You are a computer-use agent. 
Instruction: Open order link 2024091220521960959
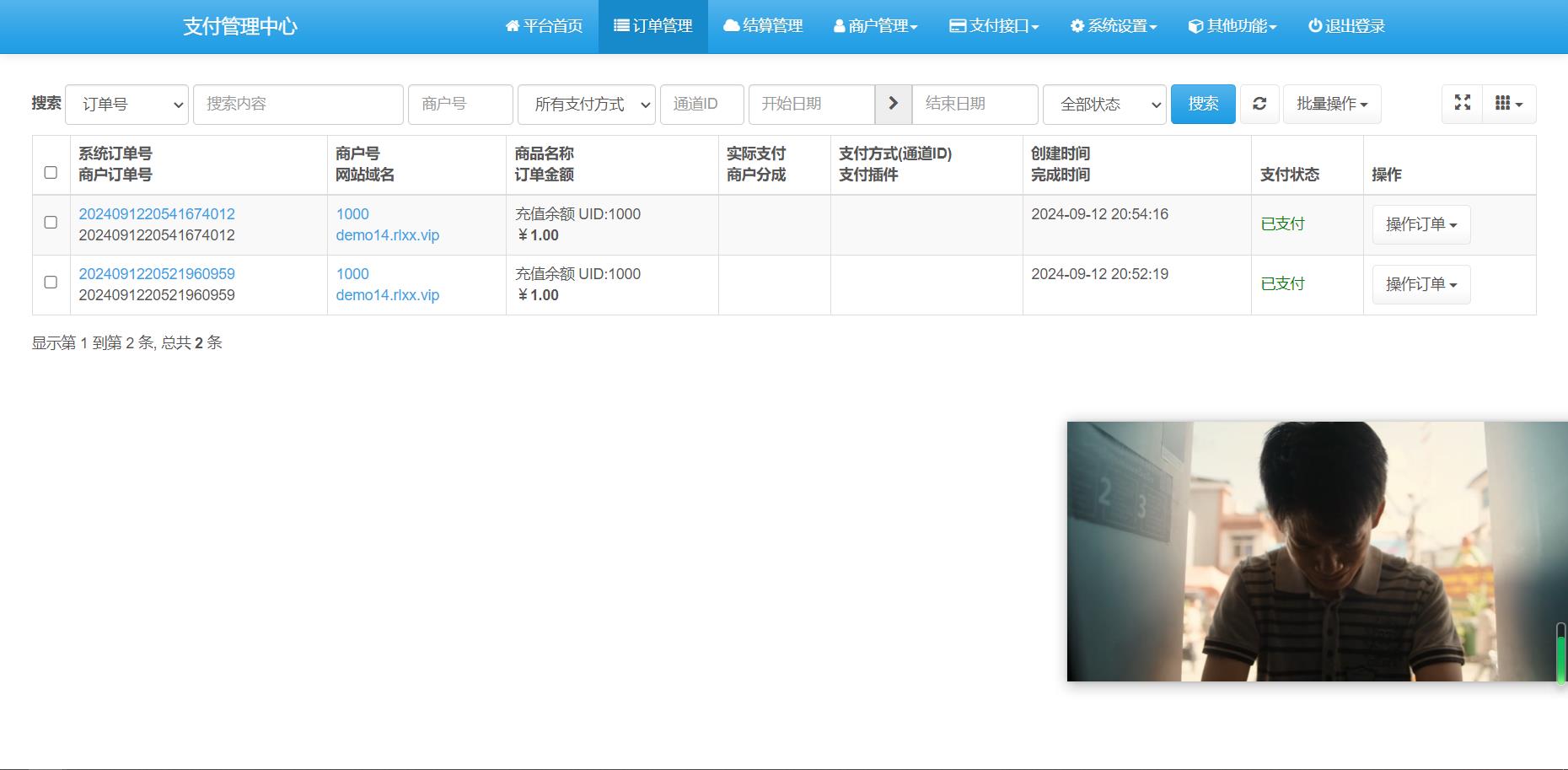tap(157, 274)
